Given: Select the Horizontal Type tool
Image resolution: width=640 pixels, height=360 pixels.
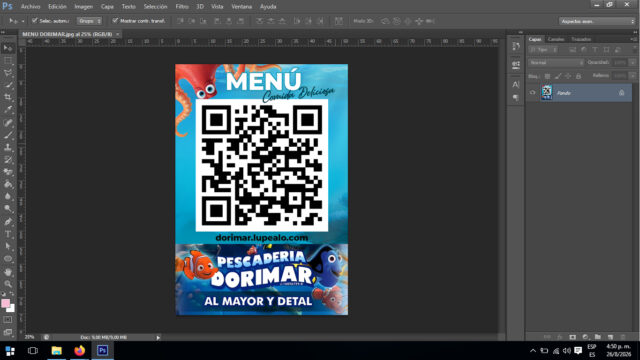Looking at the screenshot, I should 8,234.
